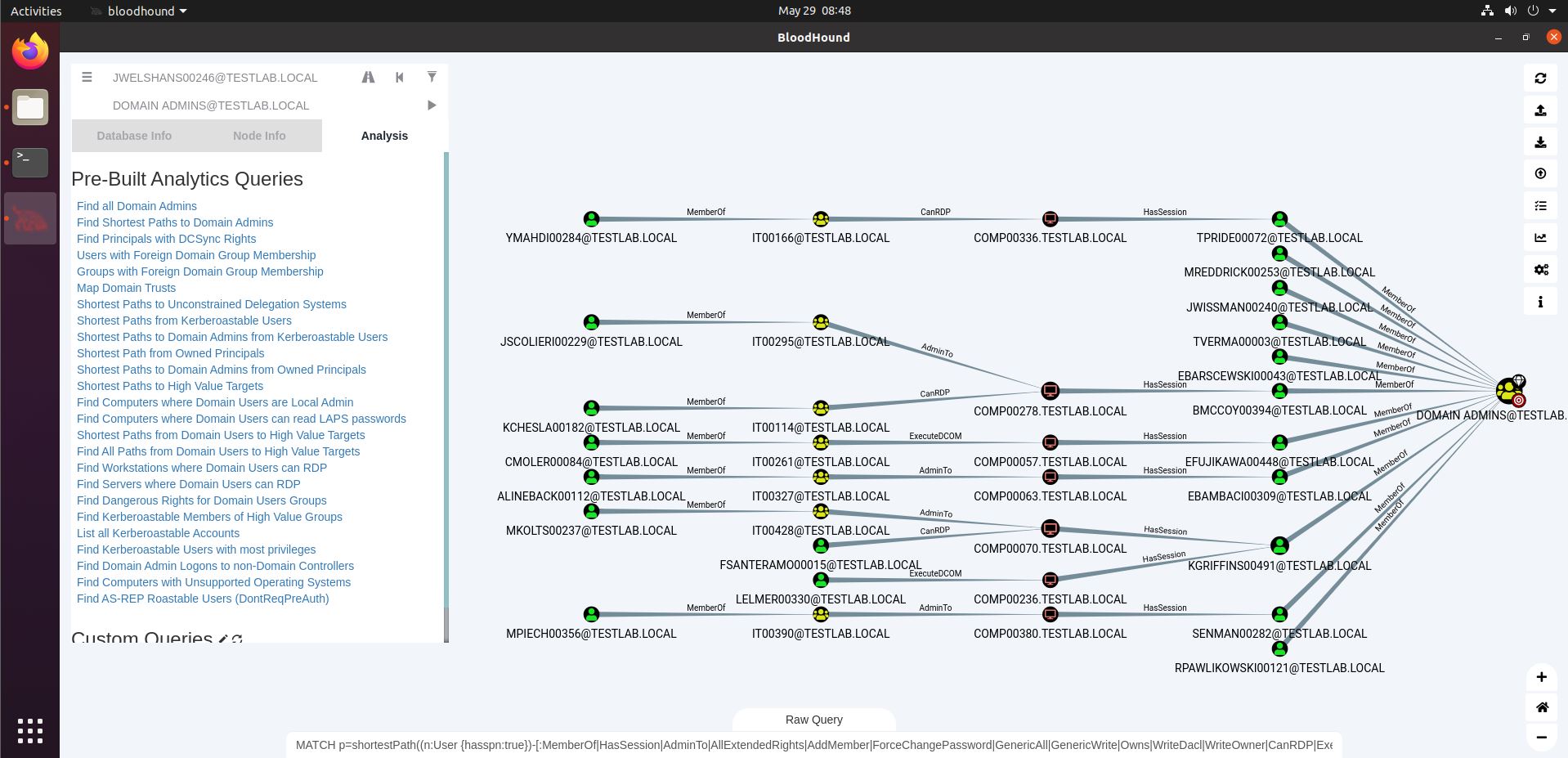Viewport: 1568px width, 758px height.
Task: Click the About info icon
Action: coord(1540,302)
